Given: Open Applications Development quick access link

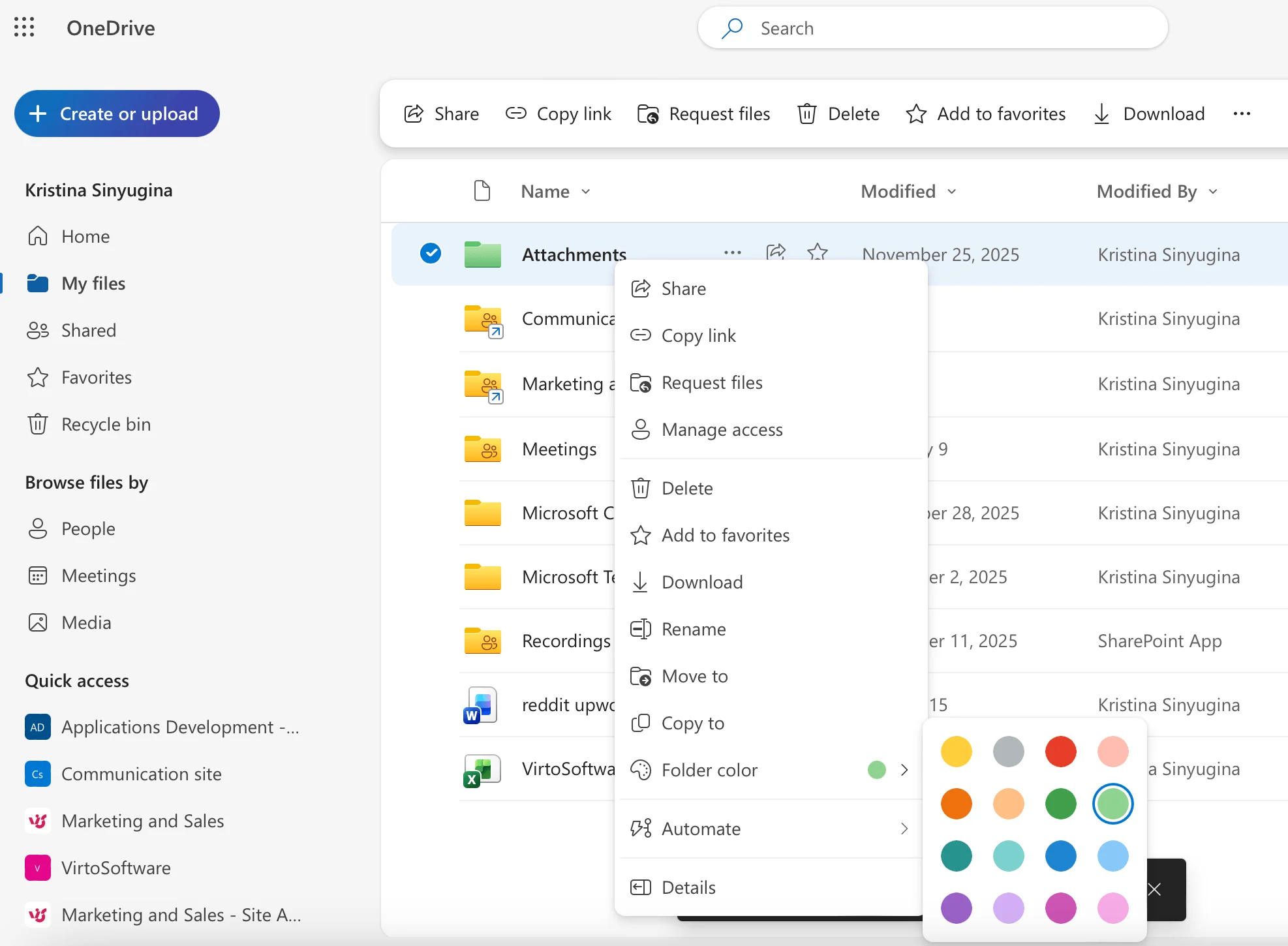Looking at the screenshot, I should pyautogui.click(x=162, y=727).
